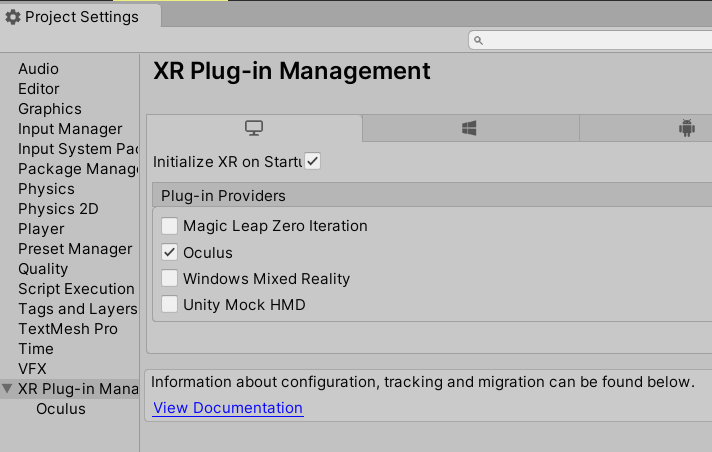Select the Project Settings window tab
The image size is (712, 452).
(80, 17)
